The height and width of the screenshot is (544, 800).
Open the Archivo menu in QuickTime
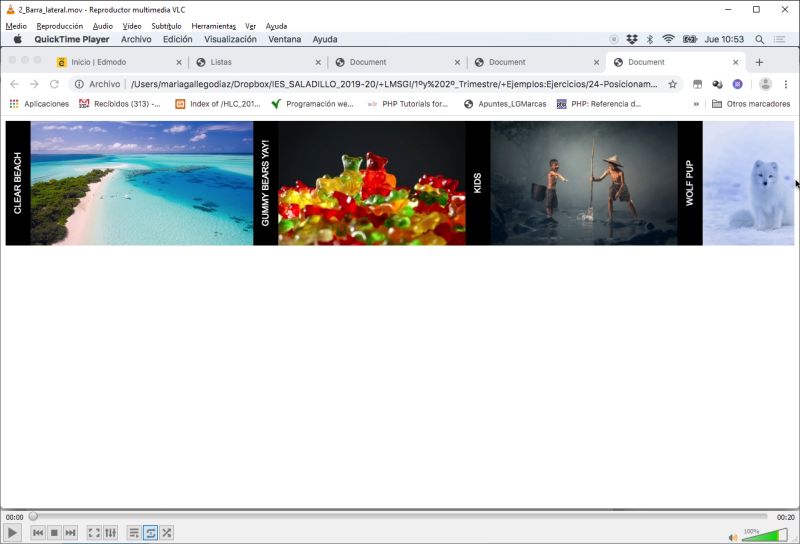pyautogui.click(x=136, y=39)
